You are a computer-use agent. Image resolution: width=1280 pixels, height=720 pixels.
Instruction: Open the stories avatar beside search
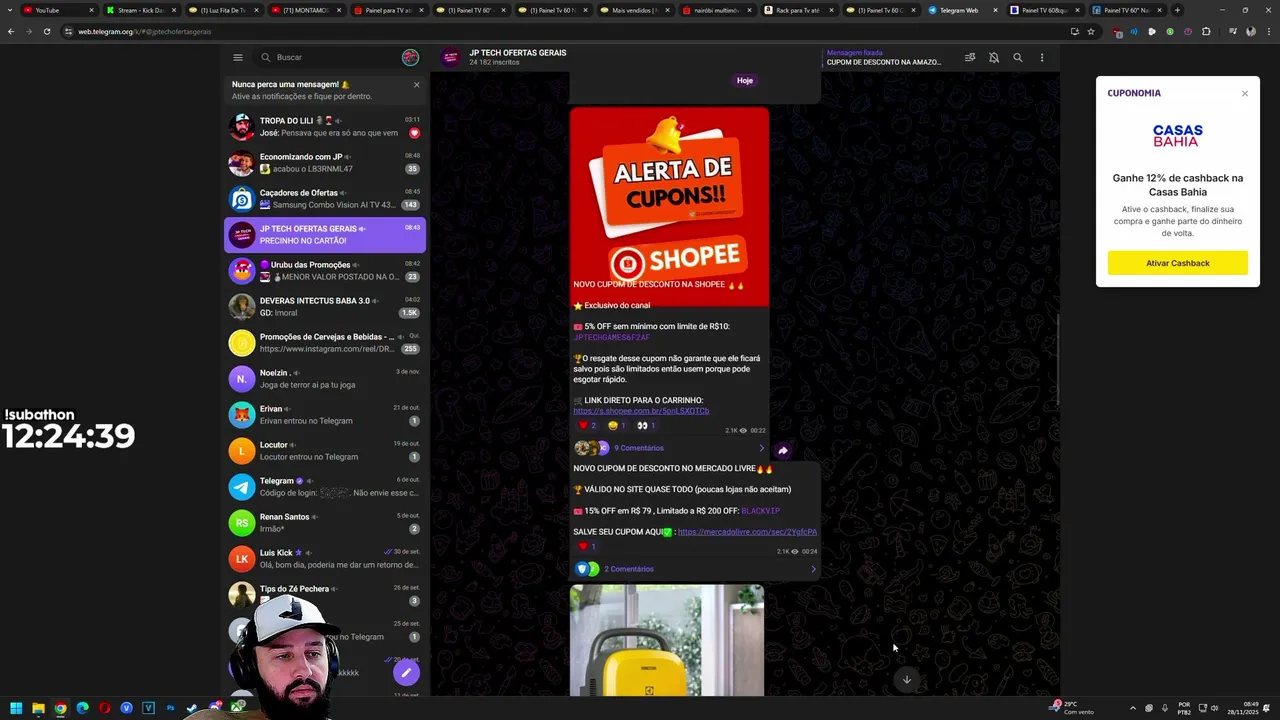pyautogui.click(x=410, y=57)
